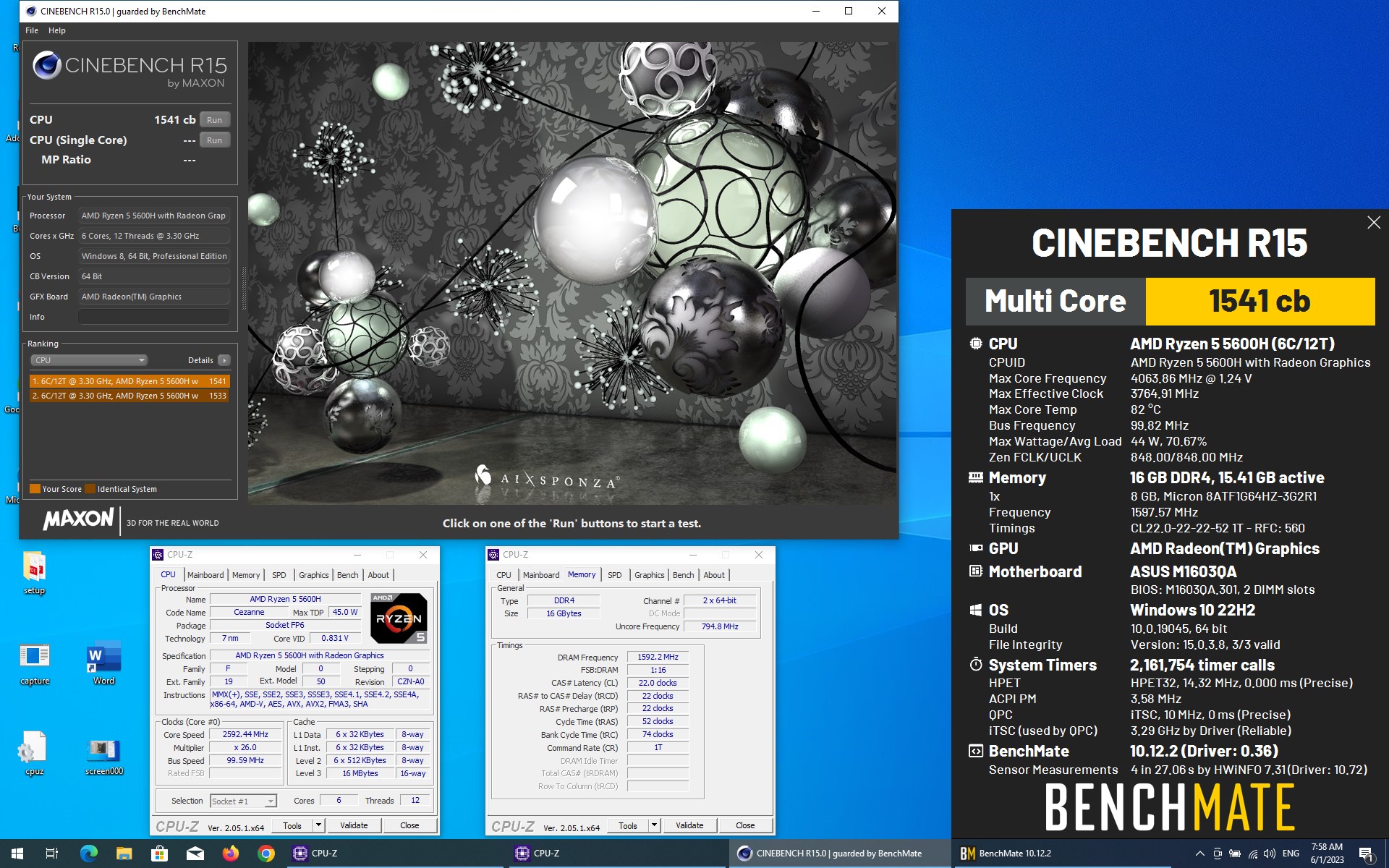Switch to BenchMate 10.12.2 taskbar item
Viewport: 1389px width, 868px height.
pyautogui.click(x=1063, y=854)
